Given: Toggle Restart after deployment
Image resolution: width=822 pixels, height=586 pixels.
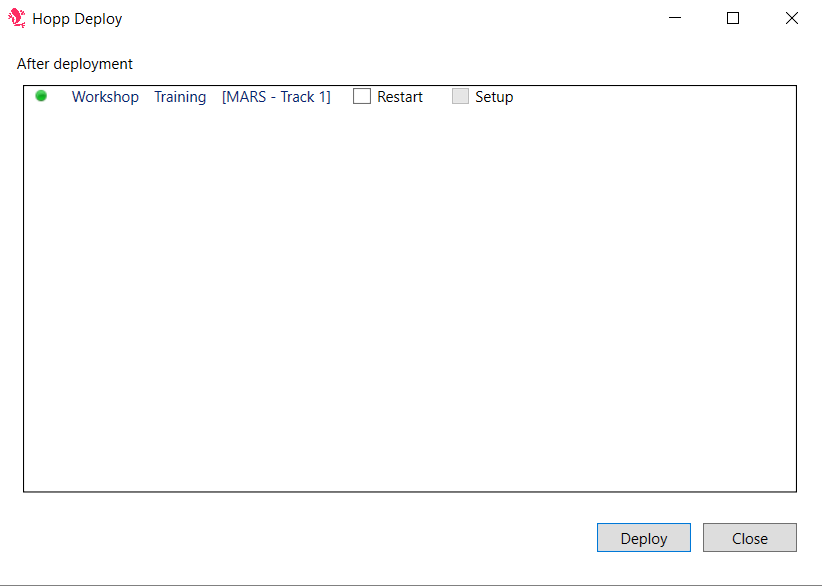Looking at the screenshot, I should (361, 96).
